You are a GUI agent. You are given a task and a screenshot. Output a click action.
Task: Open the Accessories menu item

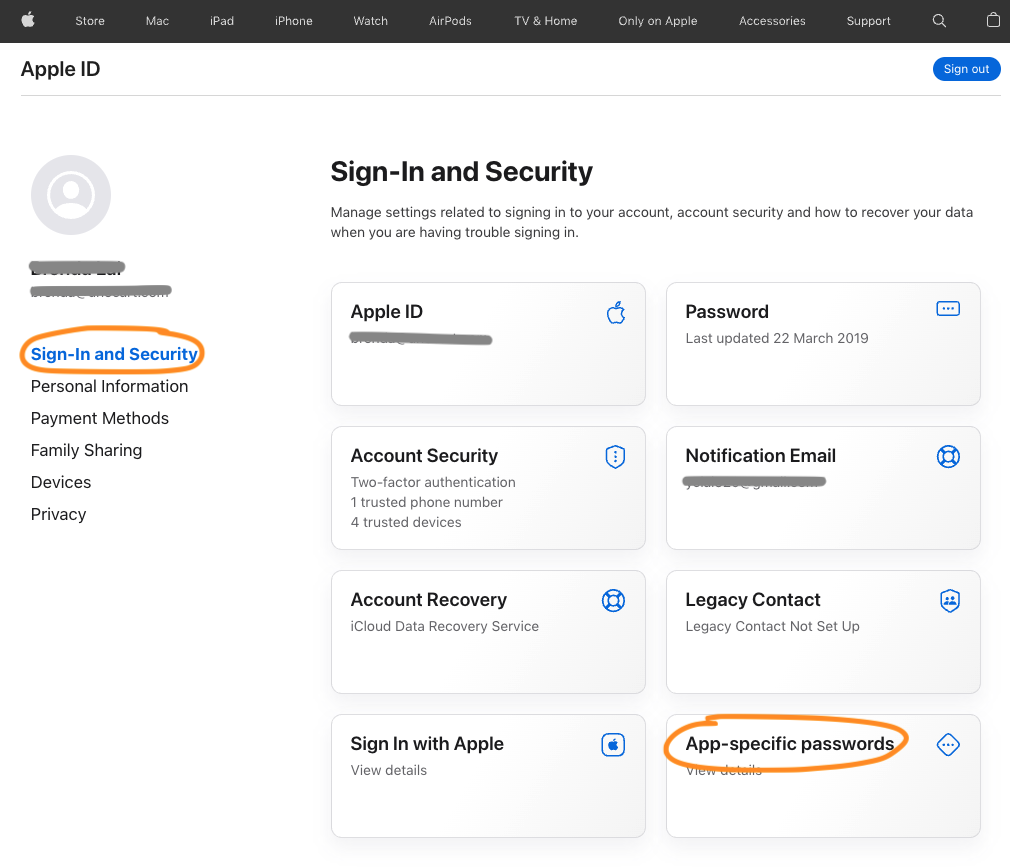coord(772,21)
